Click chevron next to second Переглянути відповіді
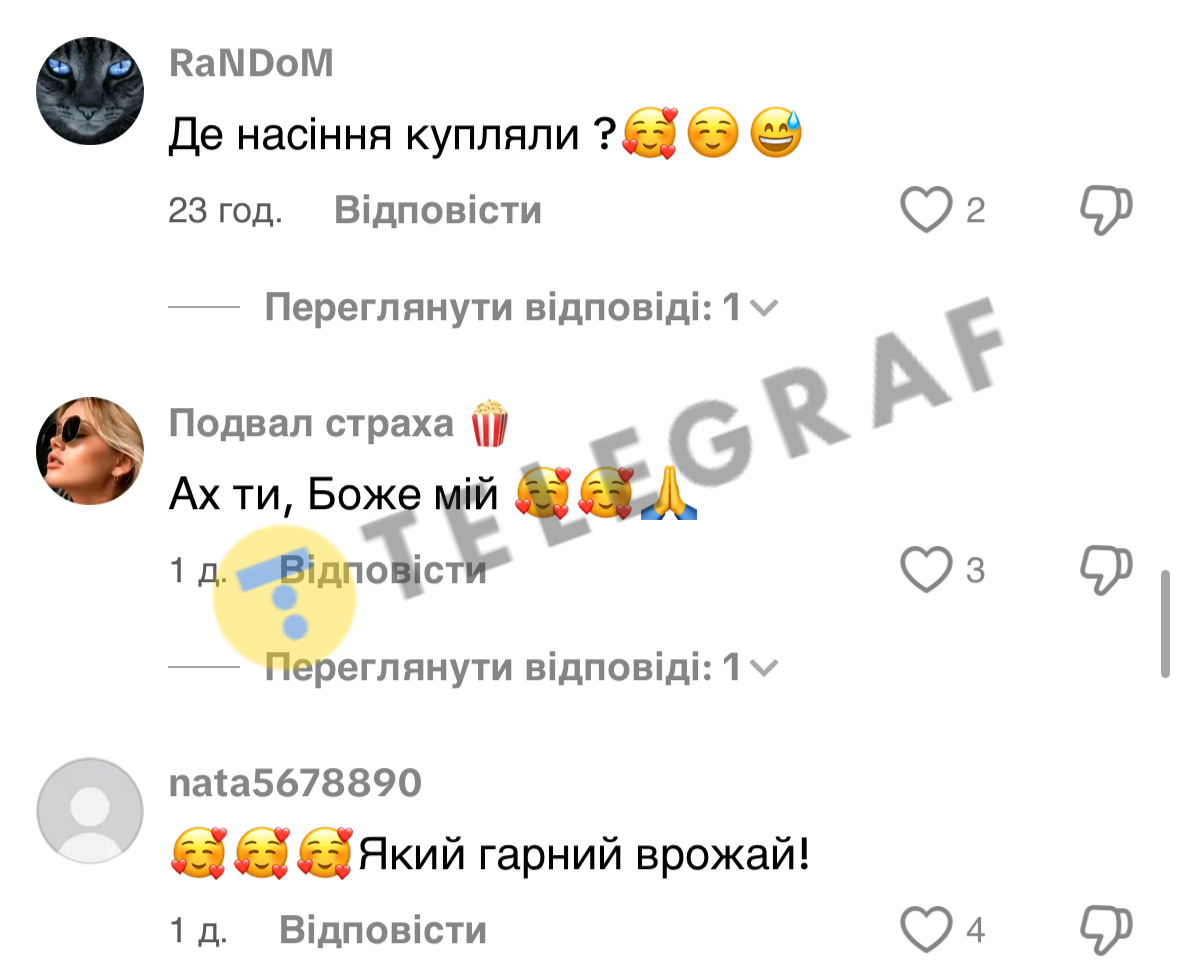Image resolution: width=1179 pixels, height=964 pixels. point(764,668)
